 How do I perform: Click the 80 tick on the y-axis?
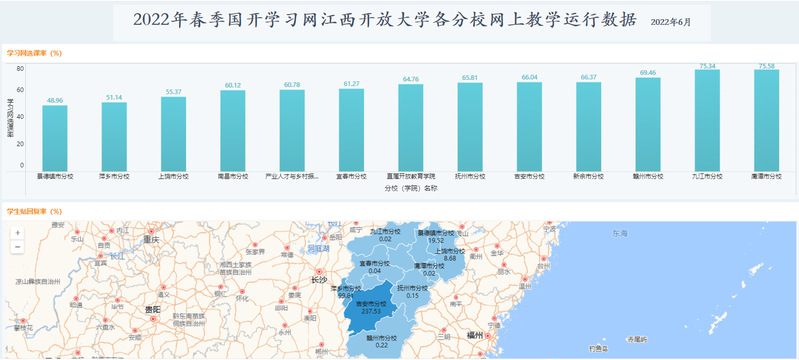point(20,68)
